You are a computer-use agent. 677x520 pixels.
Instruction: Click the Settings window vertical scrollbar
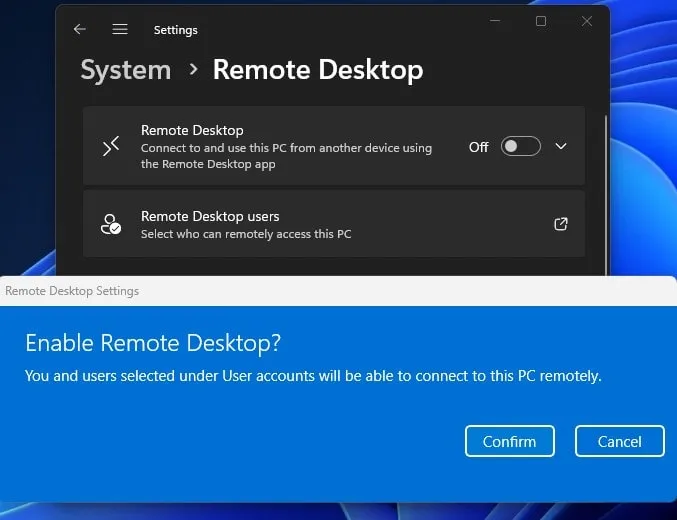606,194
